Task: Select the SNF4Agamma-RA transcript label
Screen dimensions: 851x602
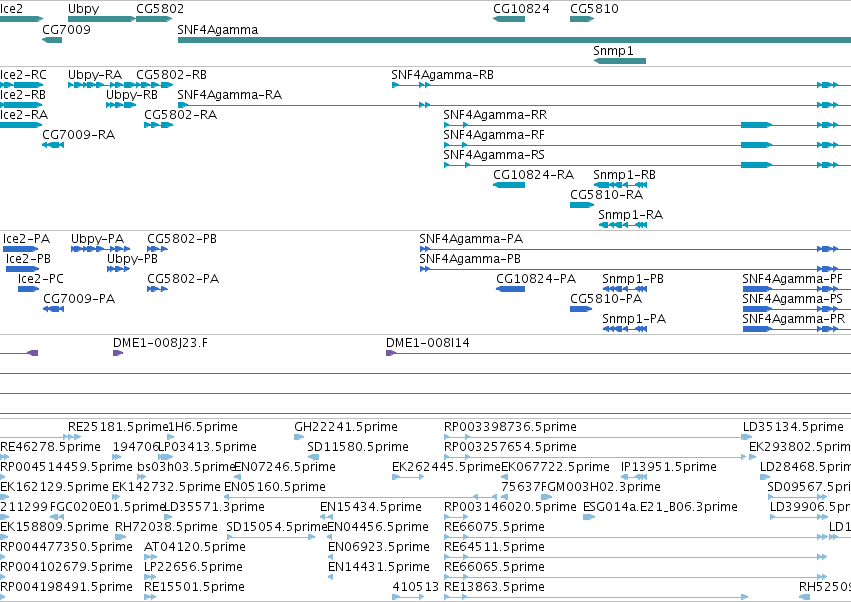Action: (x=230, y=94)
